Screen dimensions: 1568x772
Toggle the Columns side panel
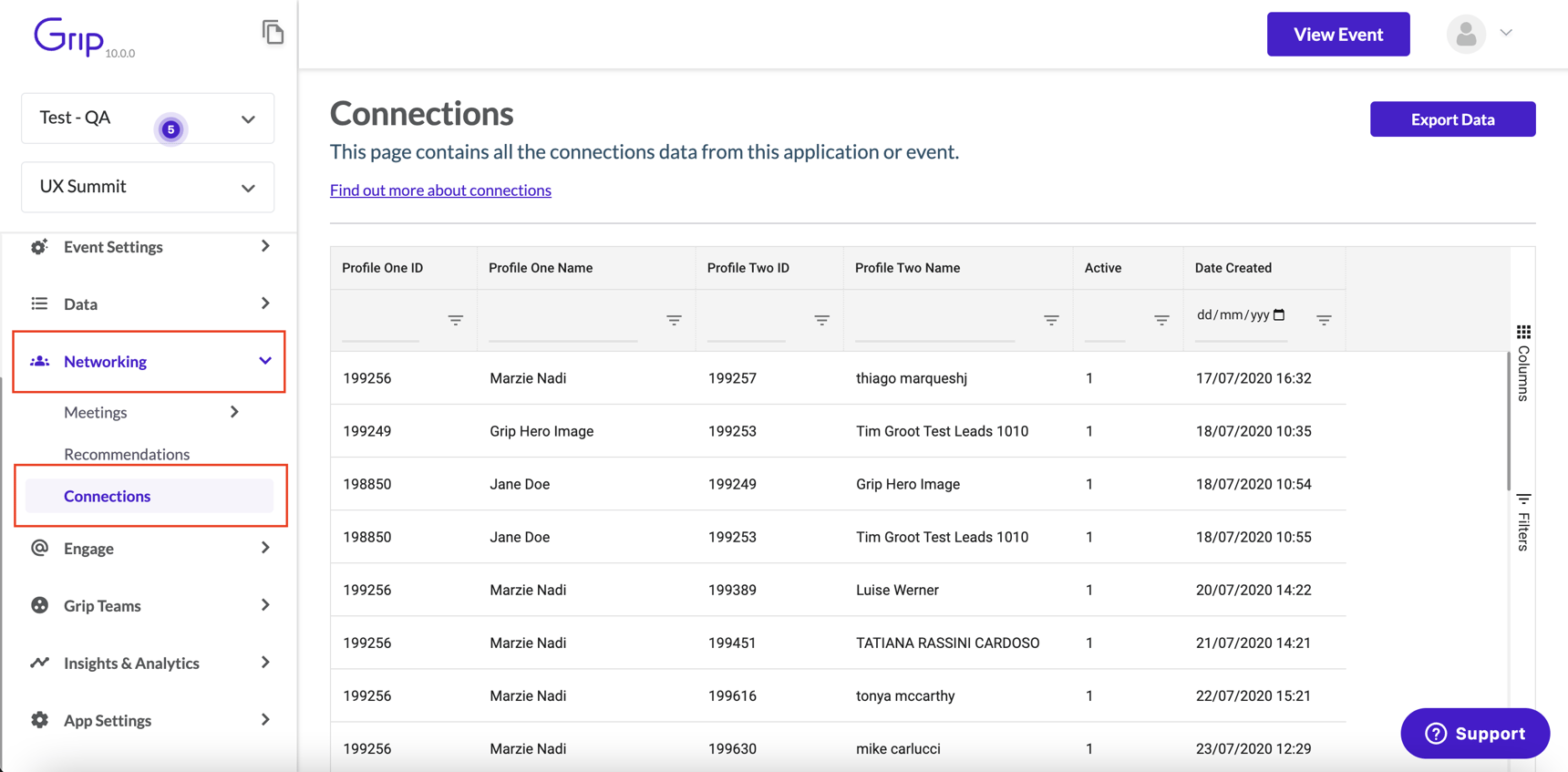coord(1523,363)
